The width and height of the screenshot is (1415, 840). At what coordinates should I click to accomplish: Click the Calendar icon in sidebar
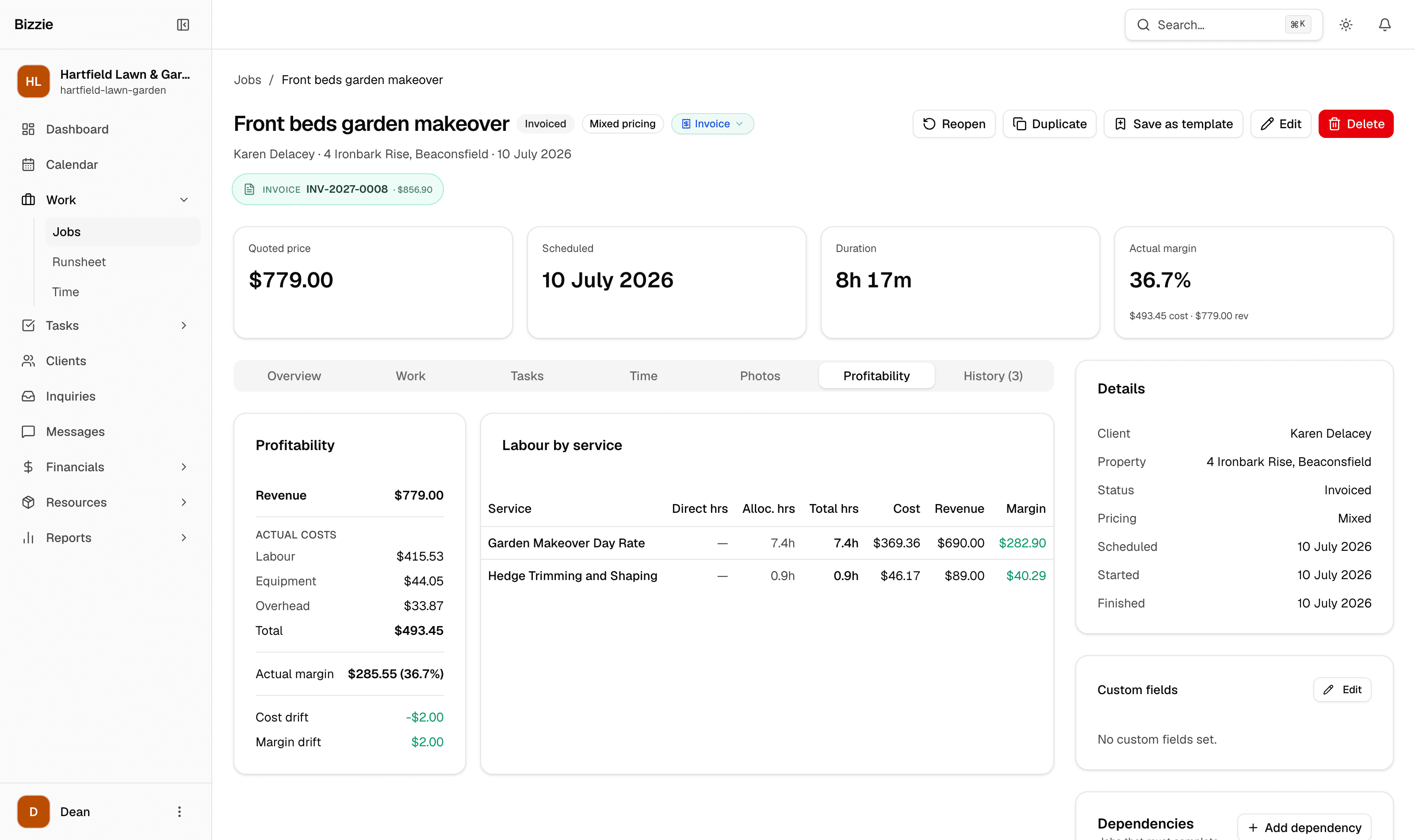click(x=28, y=165)
